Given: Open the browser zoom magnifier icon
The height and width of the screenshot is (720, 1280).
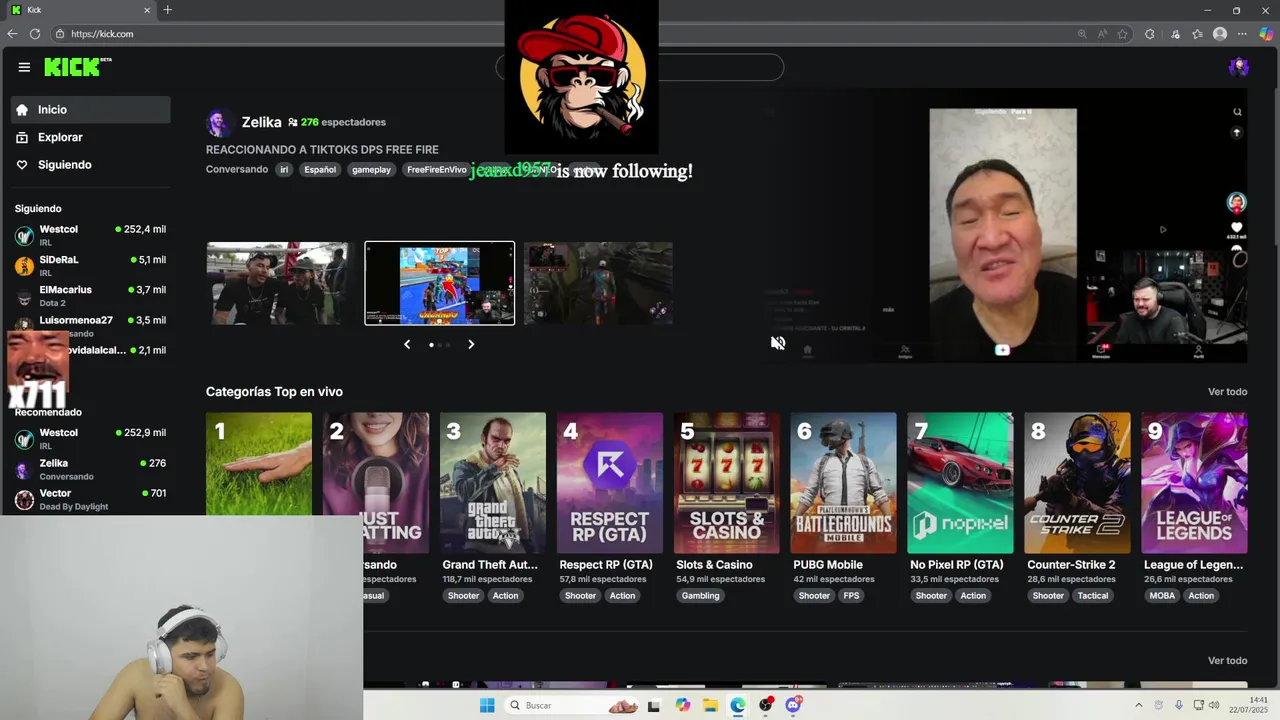Looking at the screenshot, I should (x=1082, y=34).
